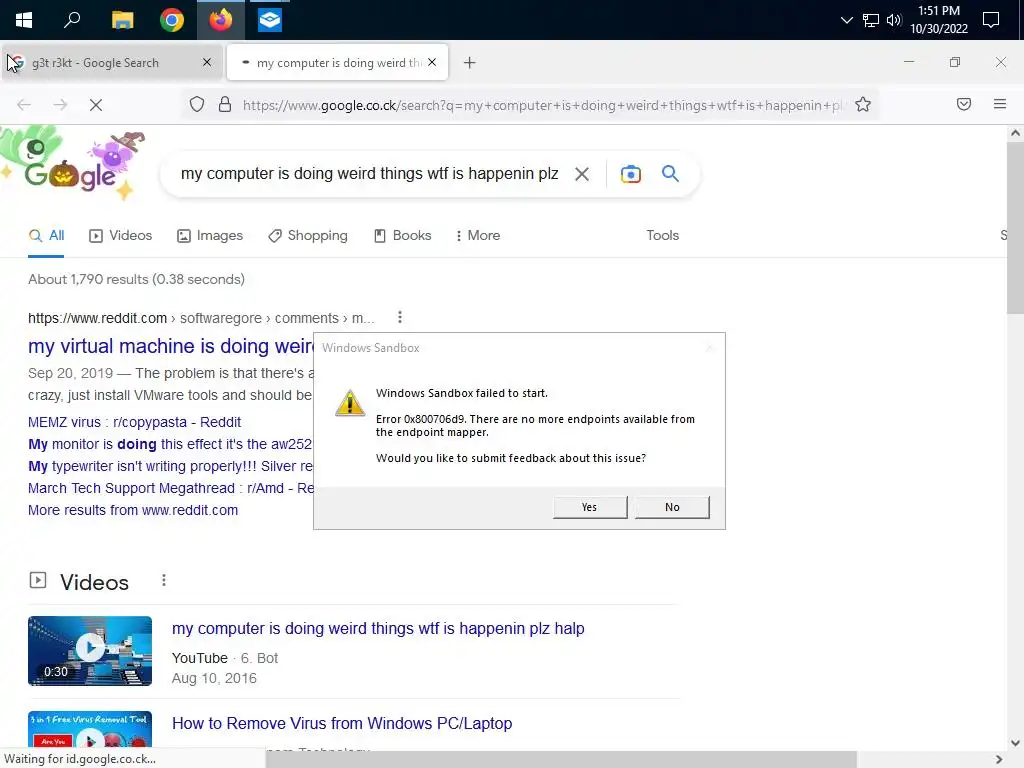Open 'my virtual machine is doing weir' result
The height and width of the screenshot is (768, 1024).
[170, 346]
